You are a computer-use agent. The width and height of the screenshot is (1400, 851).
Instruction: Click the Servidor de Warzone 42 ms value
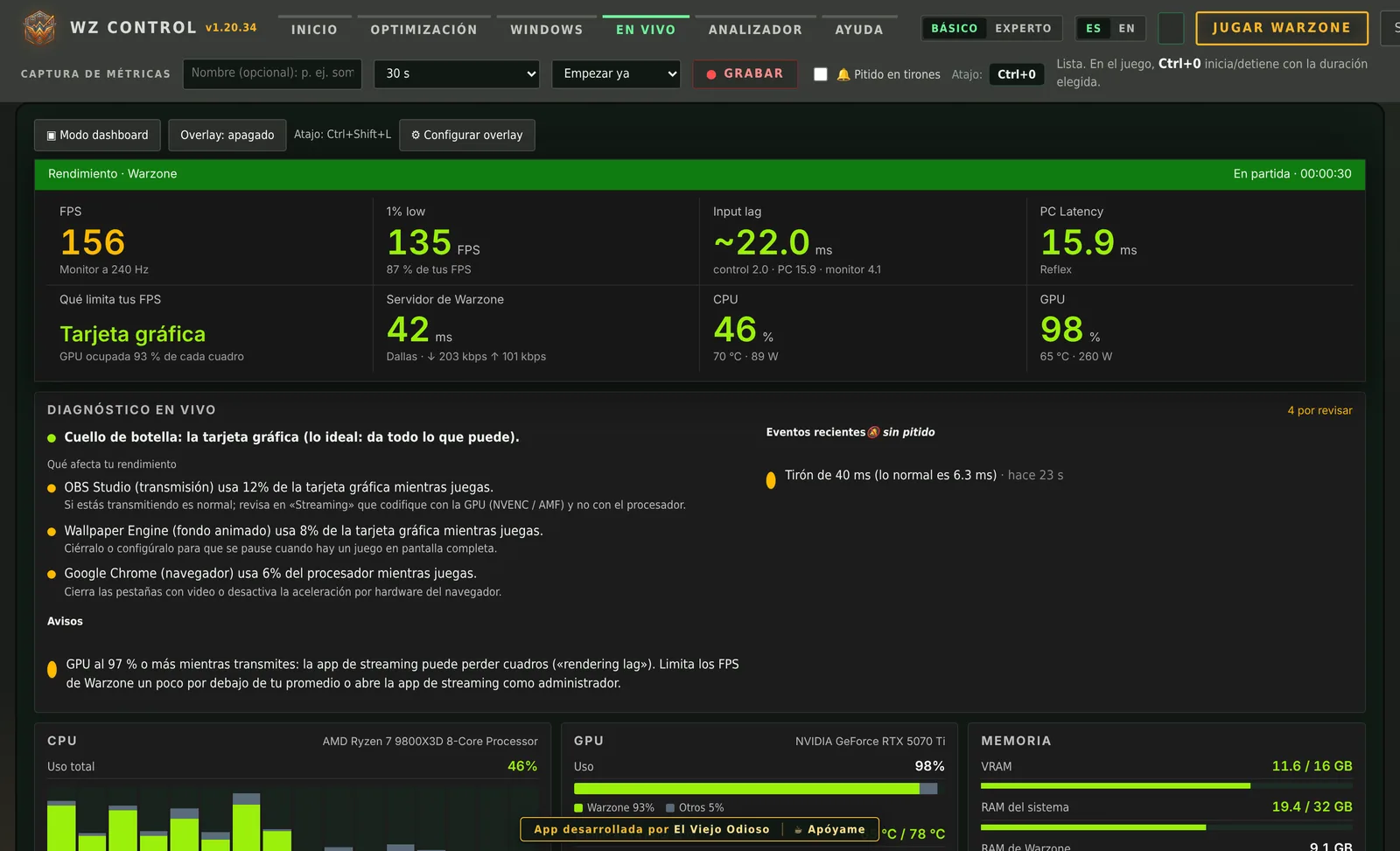click(419, 330)
